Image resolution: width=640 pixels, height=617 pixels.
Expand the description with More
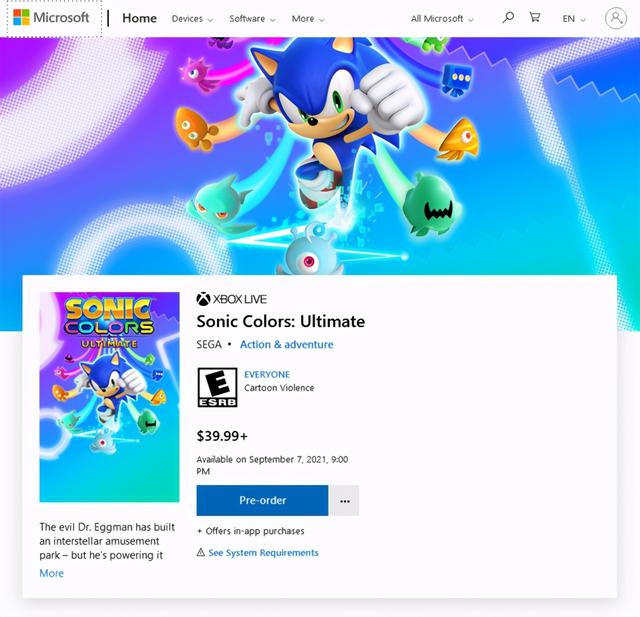click(51, 573)
